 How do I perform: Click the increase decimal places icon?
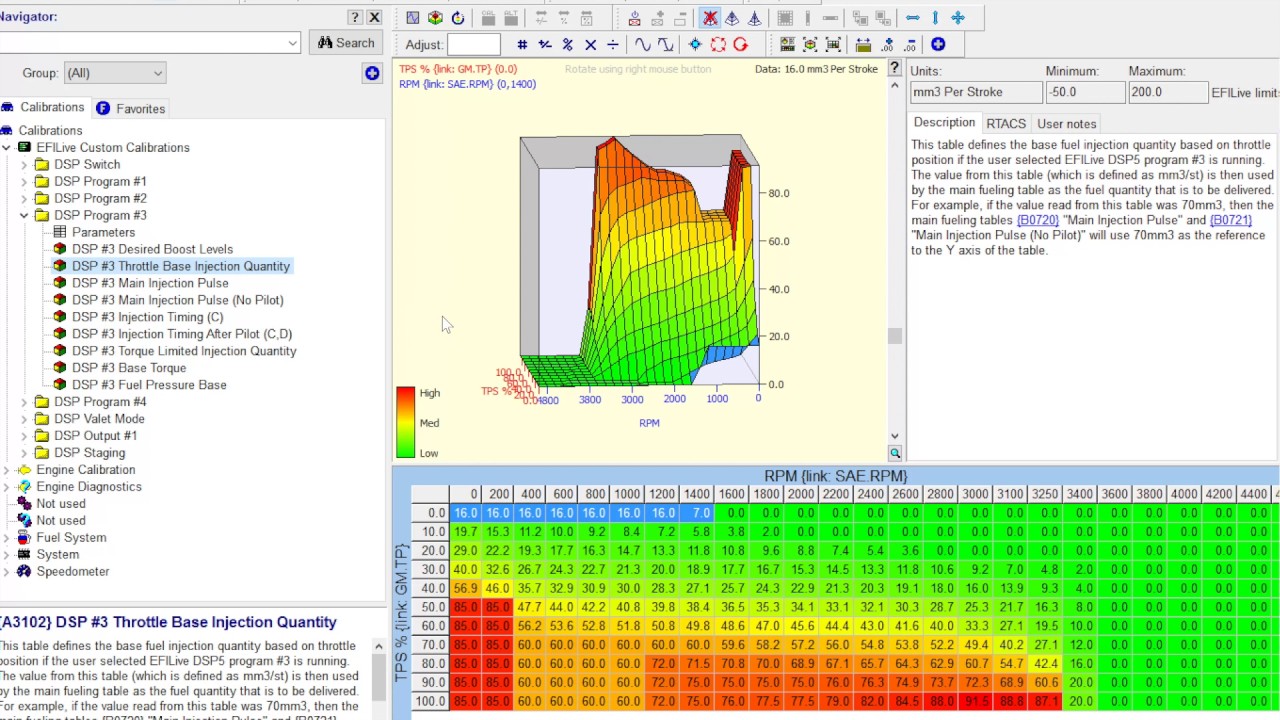pos(886,44)
